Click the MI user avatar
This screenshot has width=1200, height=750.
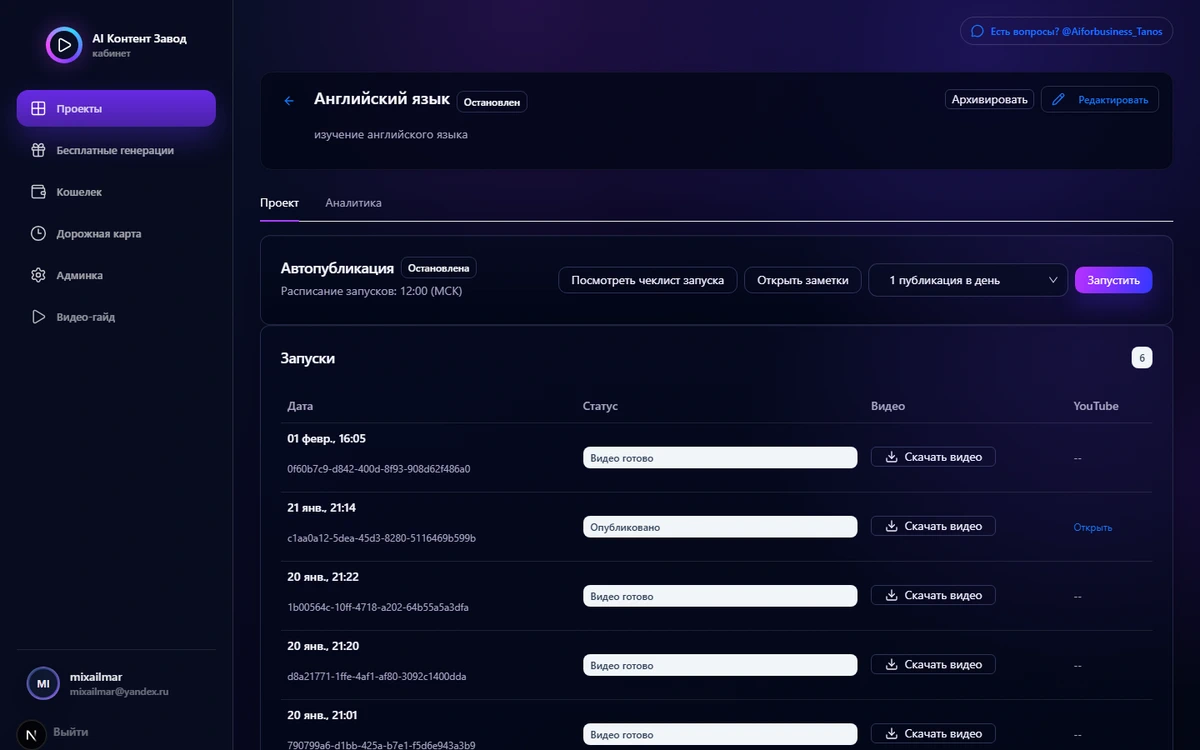(x=43, y=684)
